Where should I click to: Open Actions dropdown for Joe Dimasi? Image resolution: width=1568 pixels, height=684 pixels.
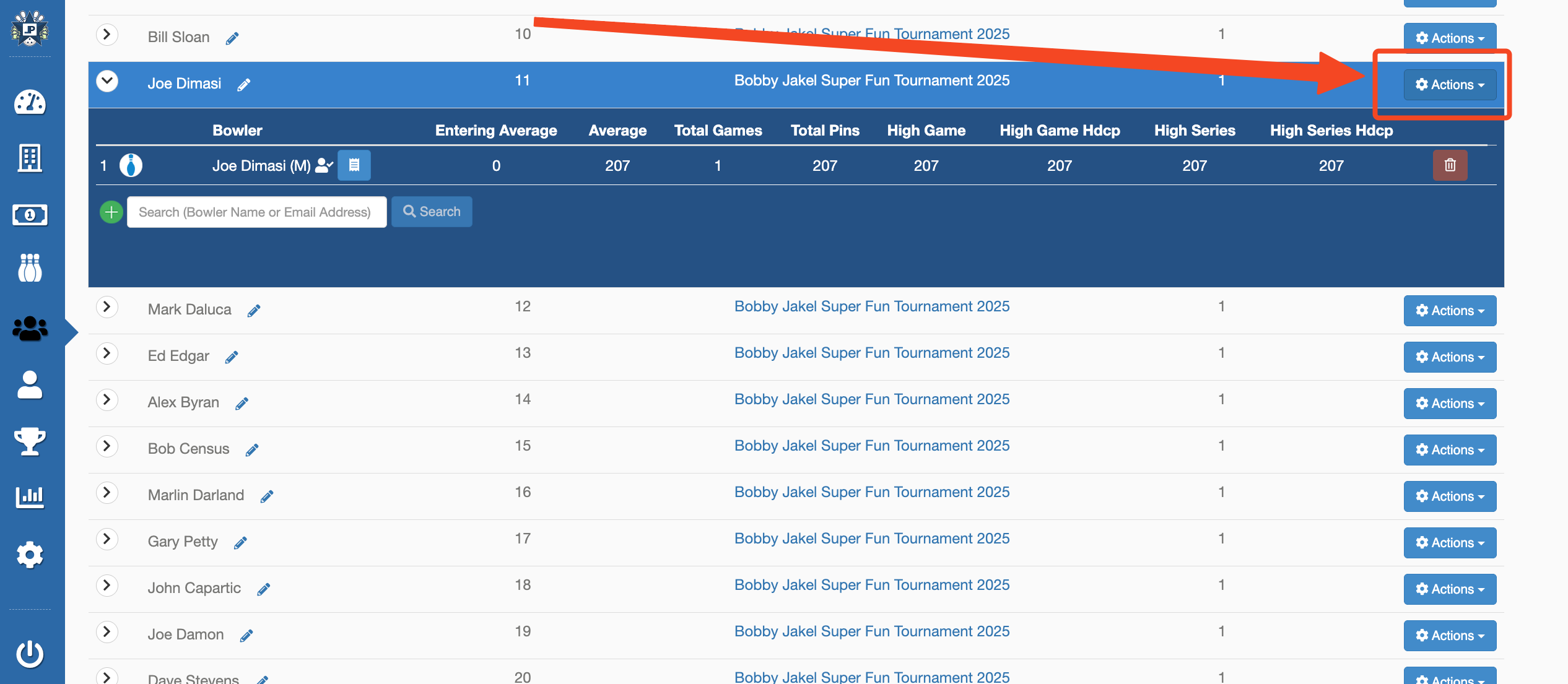(x=1450, y=85)
